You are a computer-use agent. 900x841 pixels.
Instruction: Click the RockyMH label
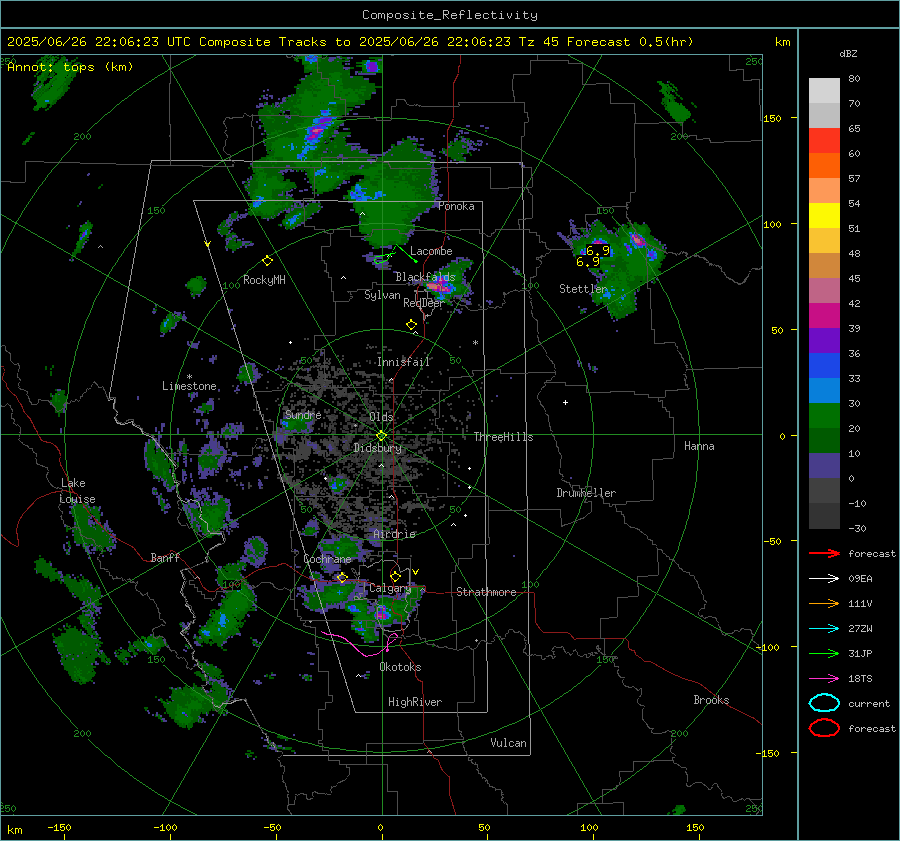(x=264, y=280)
